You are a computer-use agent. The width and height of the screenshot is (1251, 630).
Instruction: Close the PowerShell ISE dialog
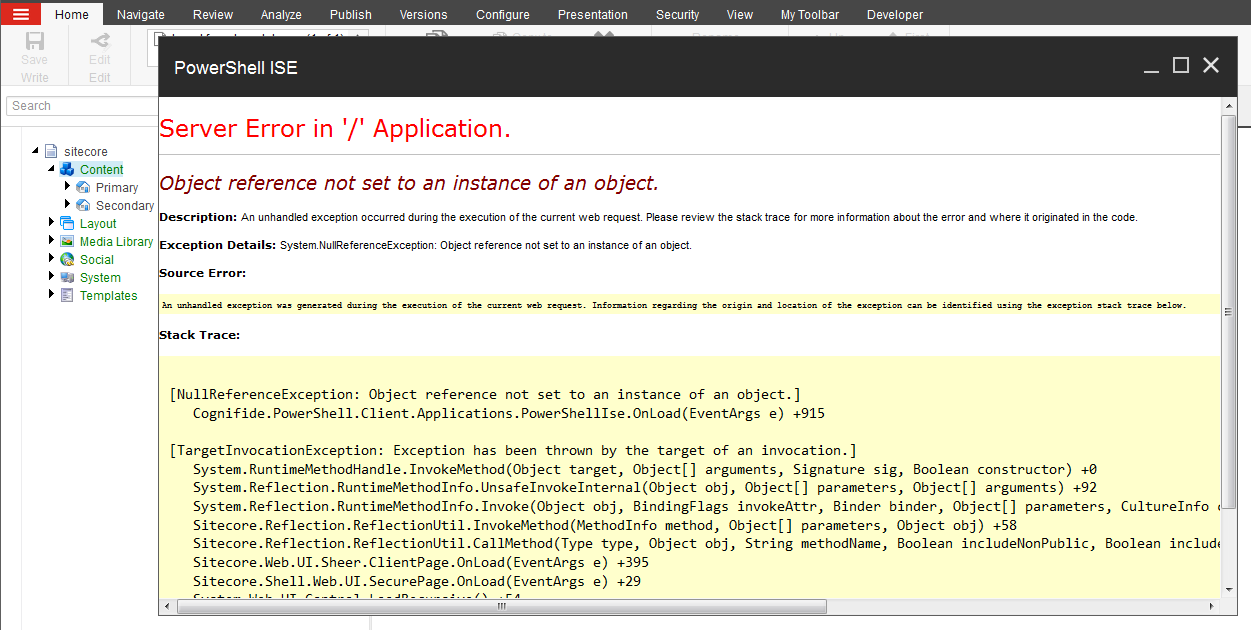[x=1211, y=66]
